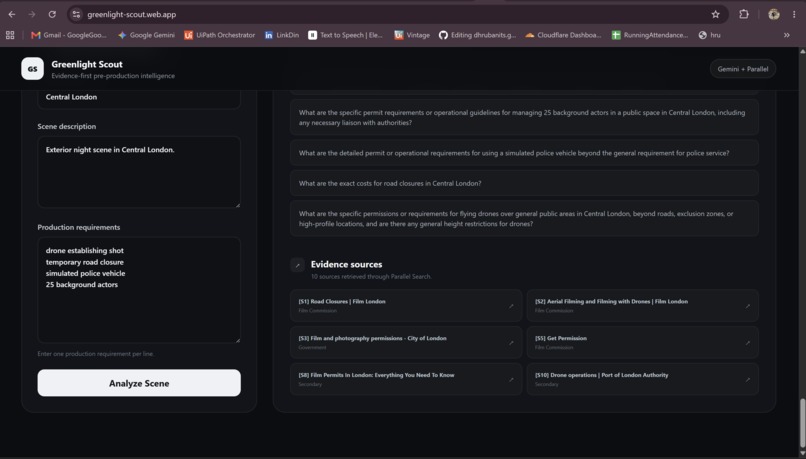Open LinkDin bookmark
This screenshot has height=459, width=806.
[282, 35]
